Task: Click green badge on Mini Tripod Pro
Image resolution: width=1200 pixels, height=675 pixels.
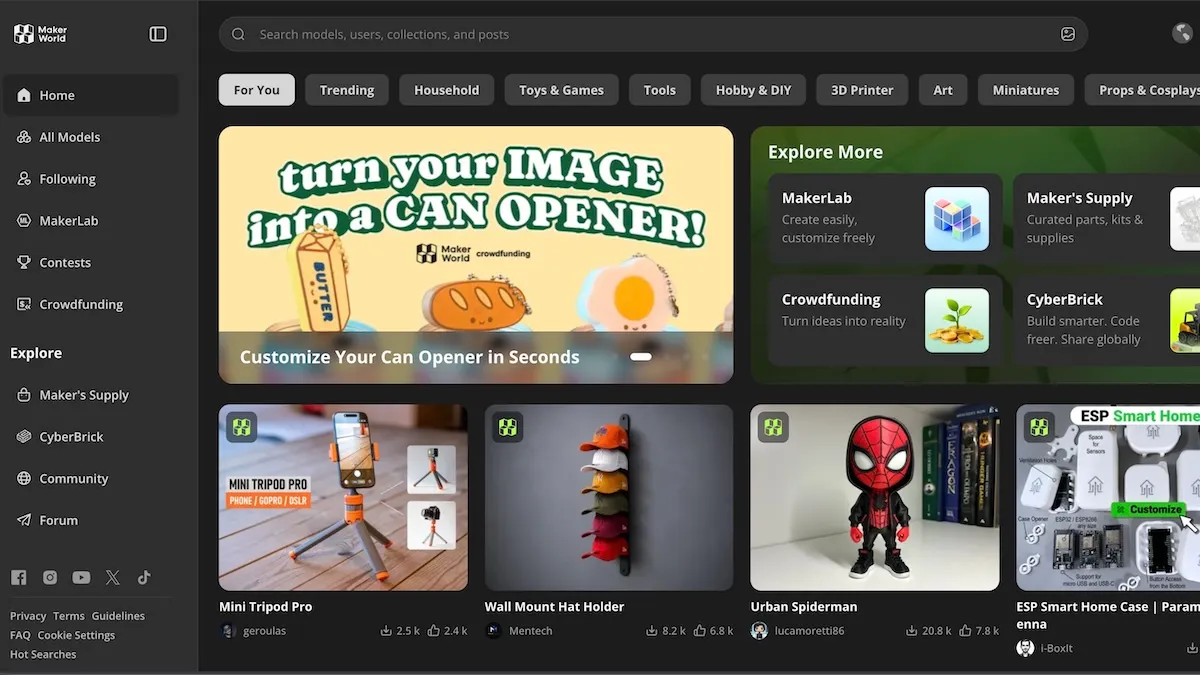Action: point(242,427)
